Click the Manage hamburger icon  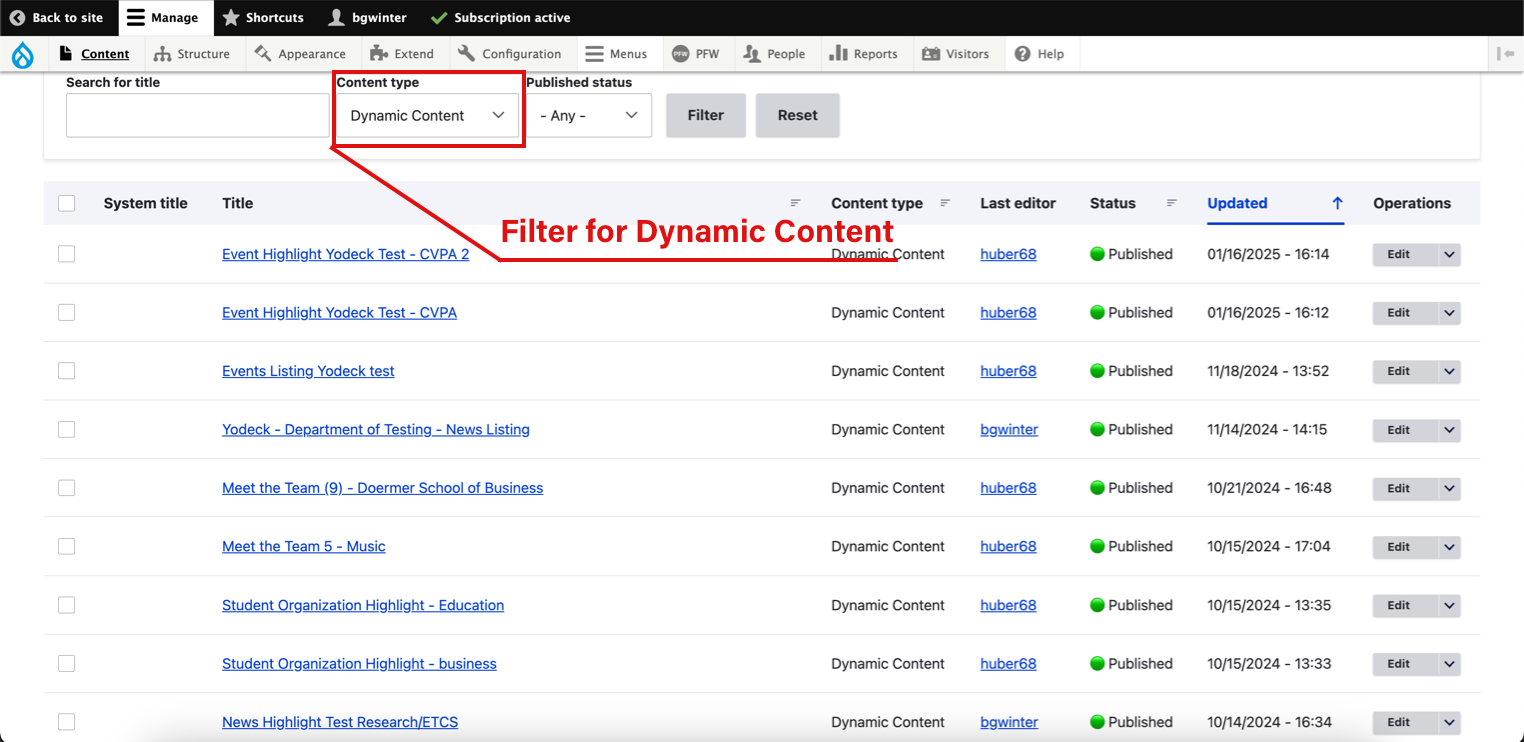click(135, 18)
